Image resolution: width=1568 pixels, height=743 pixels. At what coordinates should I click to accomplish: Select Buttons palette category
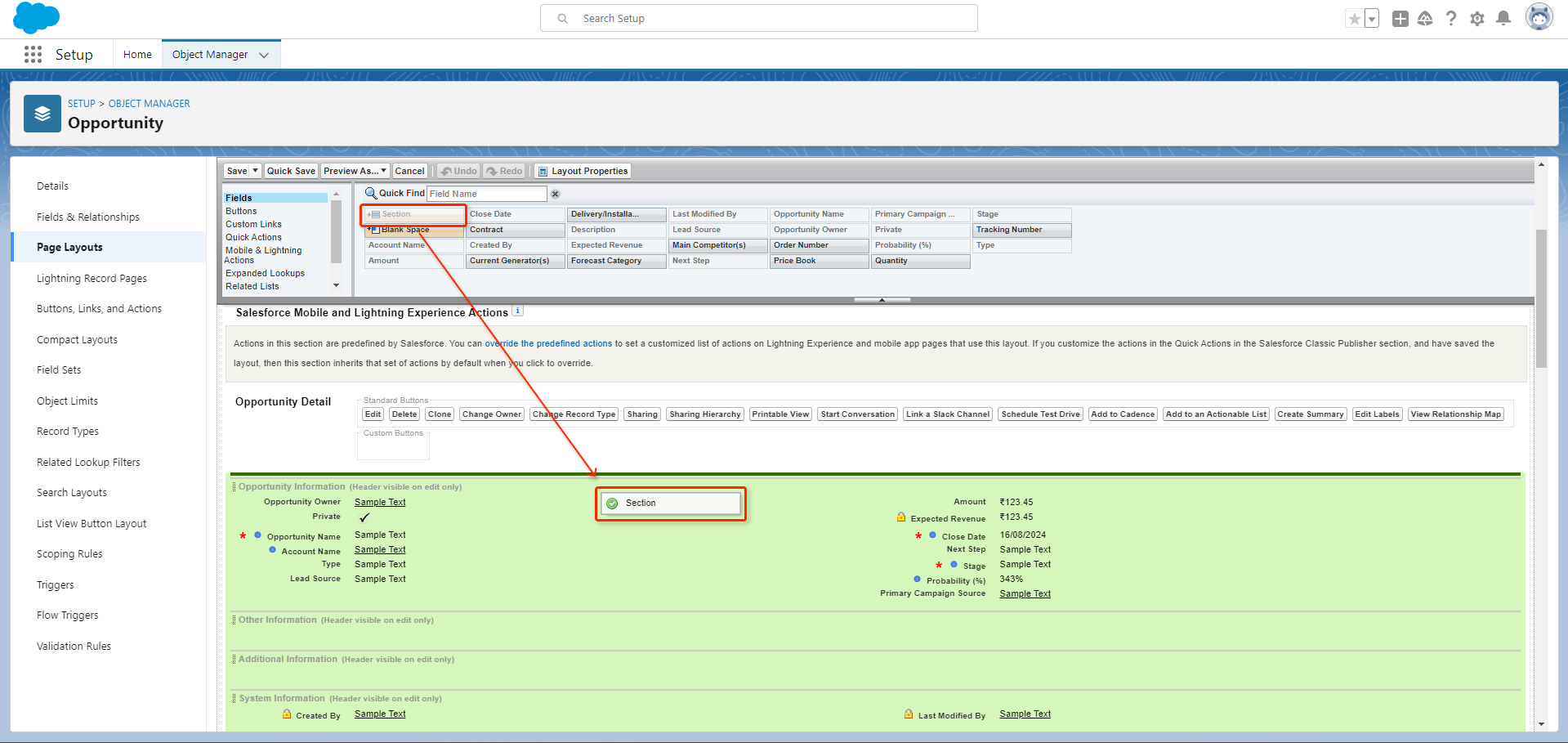pyautogui.click(x=241, y=211)
